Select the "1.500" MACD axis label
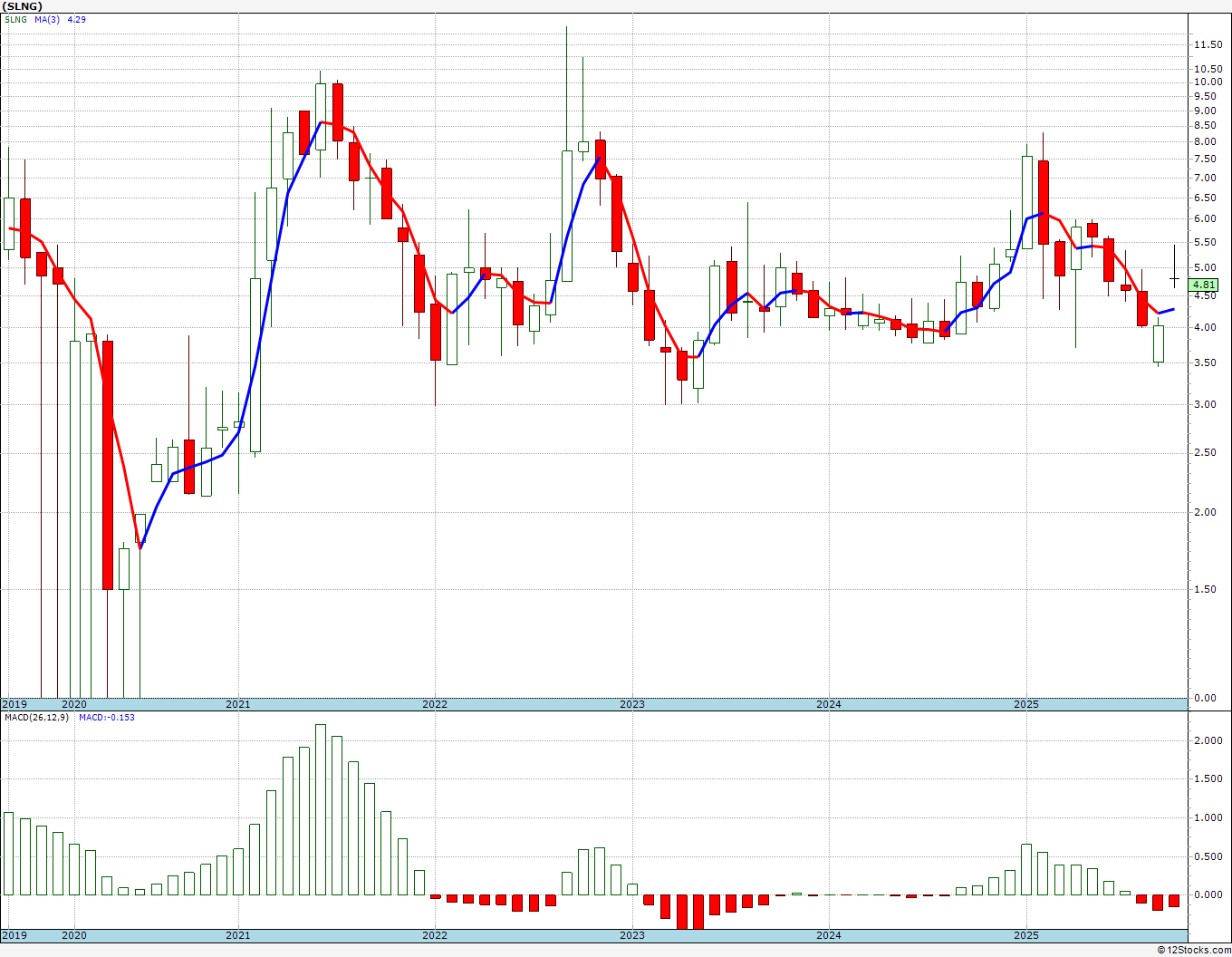This screenshot has width=1232, height=957. (x=1208, y=779)
